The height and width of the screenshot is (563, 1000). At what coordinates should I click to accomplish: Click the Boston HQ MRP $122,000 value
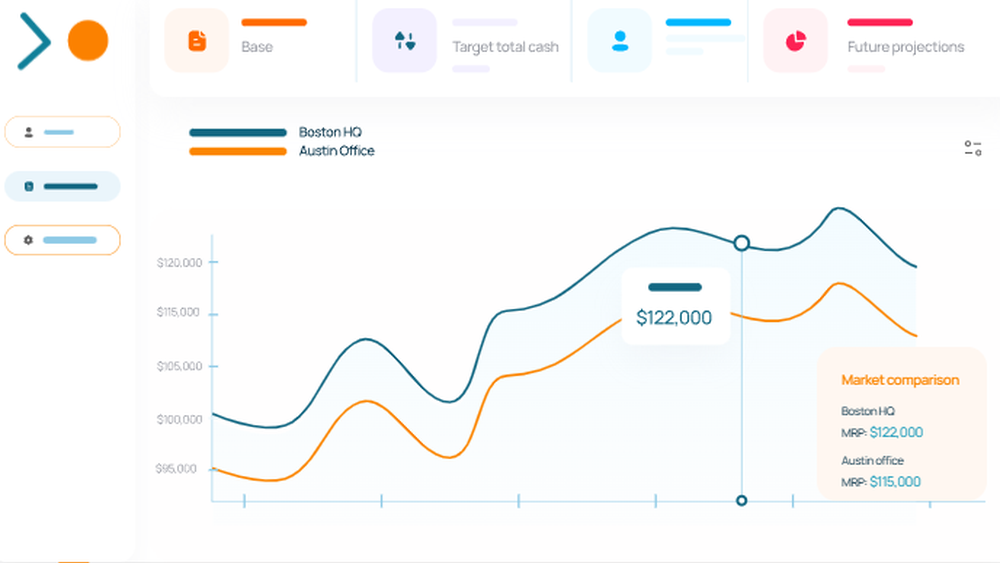coord(896,433)
